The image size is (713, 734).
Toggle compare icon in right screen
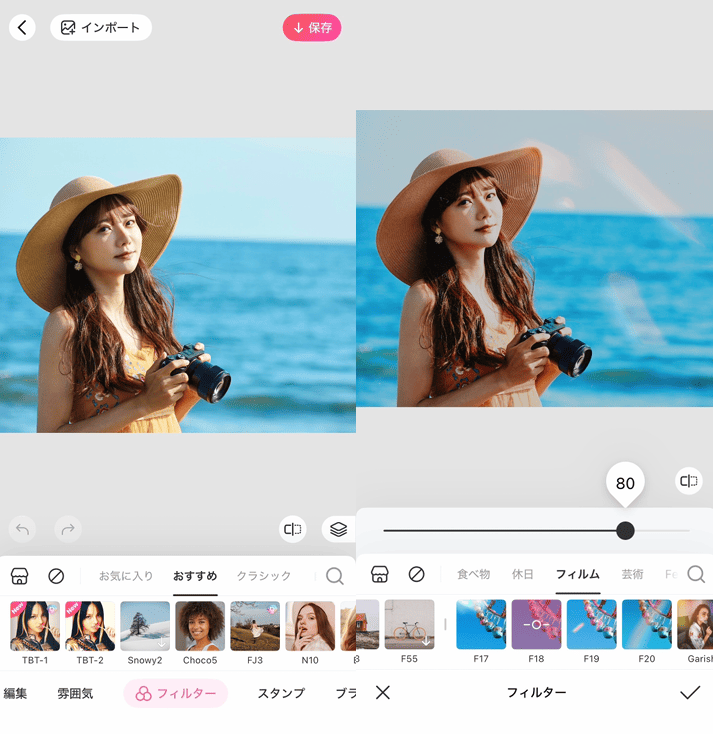689,481
